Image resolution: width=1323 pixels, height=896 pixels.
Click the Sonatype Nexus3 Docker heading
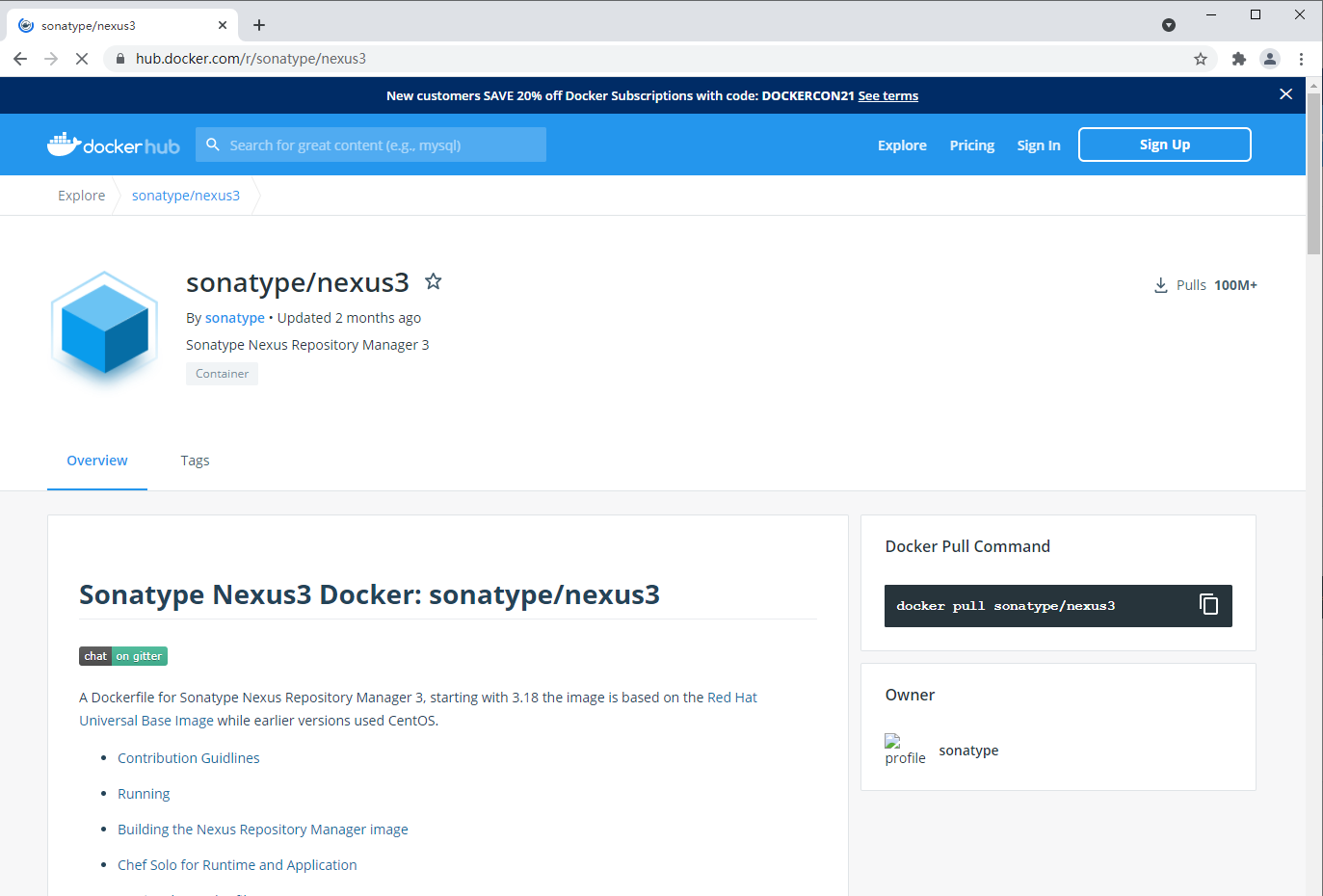click(x=369, y=594)
